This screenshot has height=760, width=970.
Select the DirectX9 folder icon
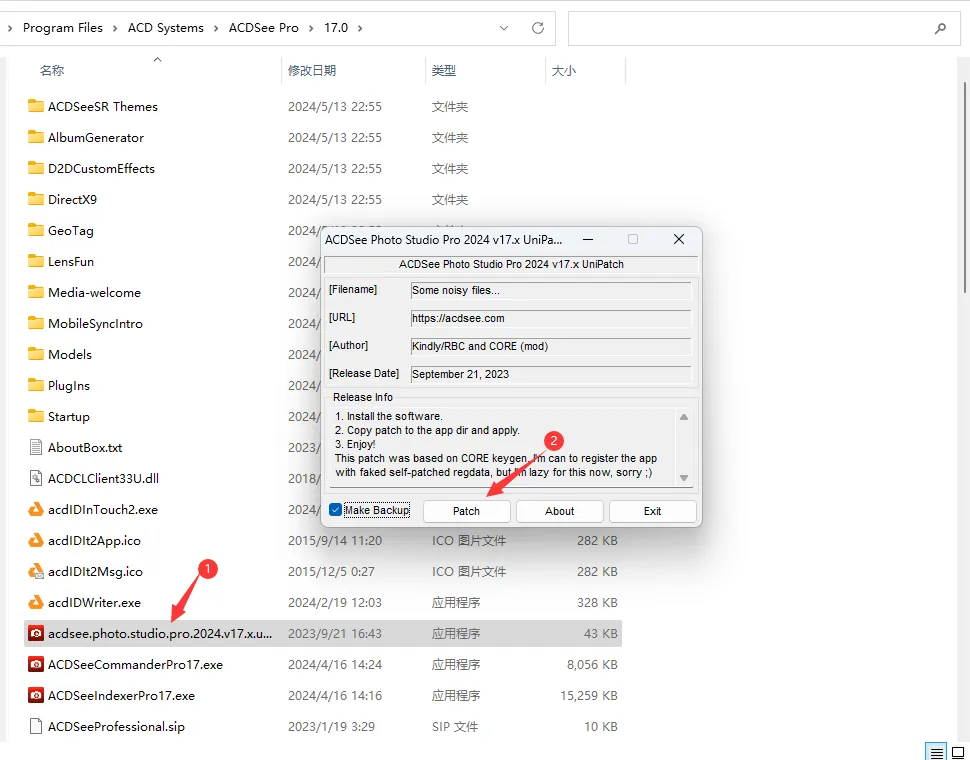click(x=36, y=199)
